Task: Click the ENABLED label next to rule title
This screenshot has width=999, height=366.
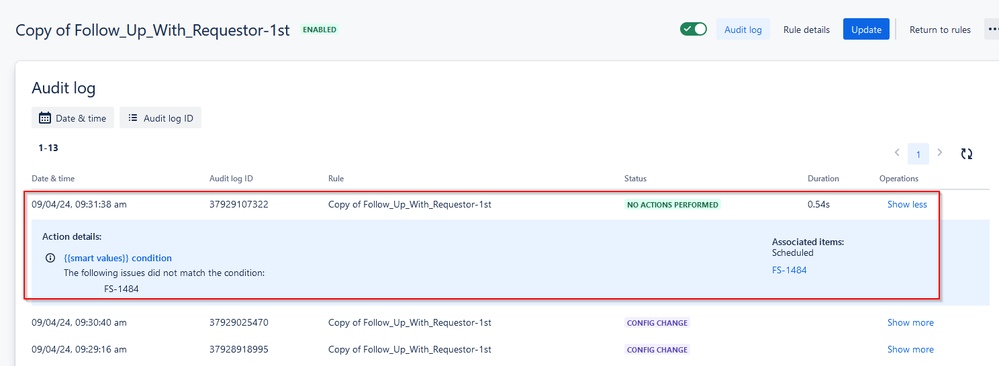Action: click(x=319, y=29)
